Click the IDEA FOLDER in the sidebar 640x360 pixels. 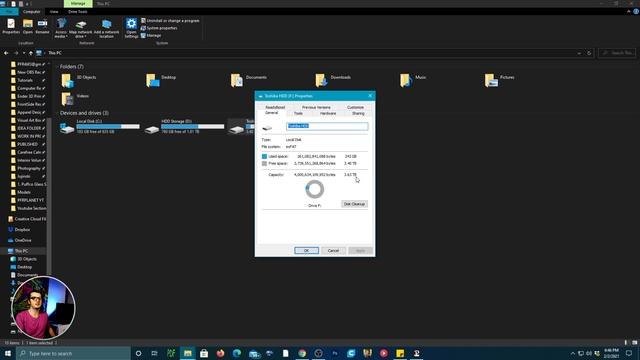(x=29, y=128)
